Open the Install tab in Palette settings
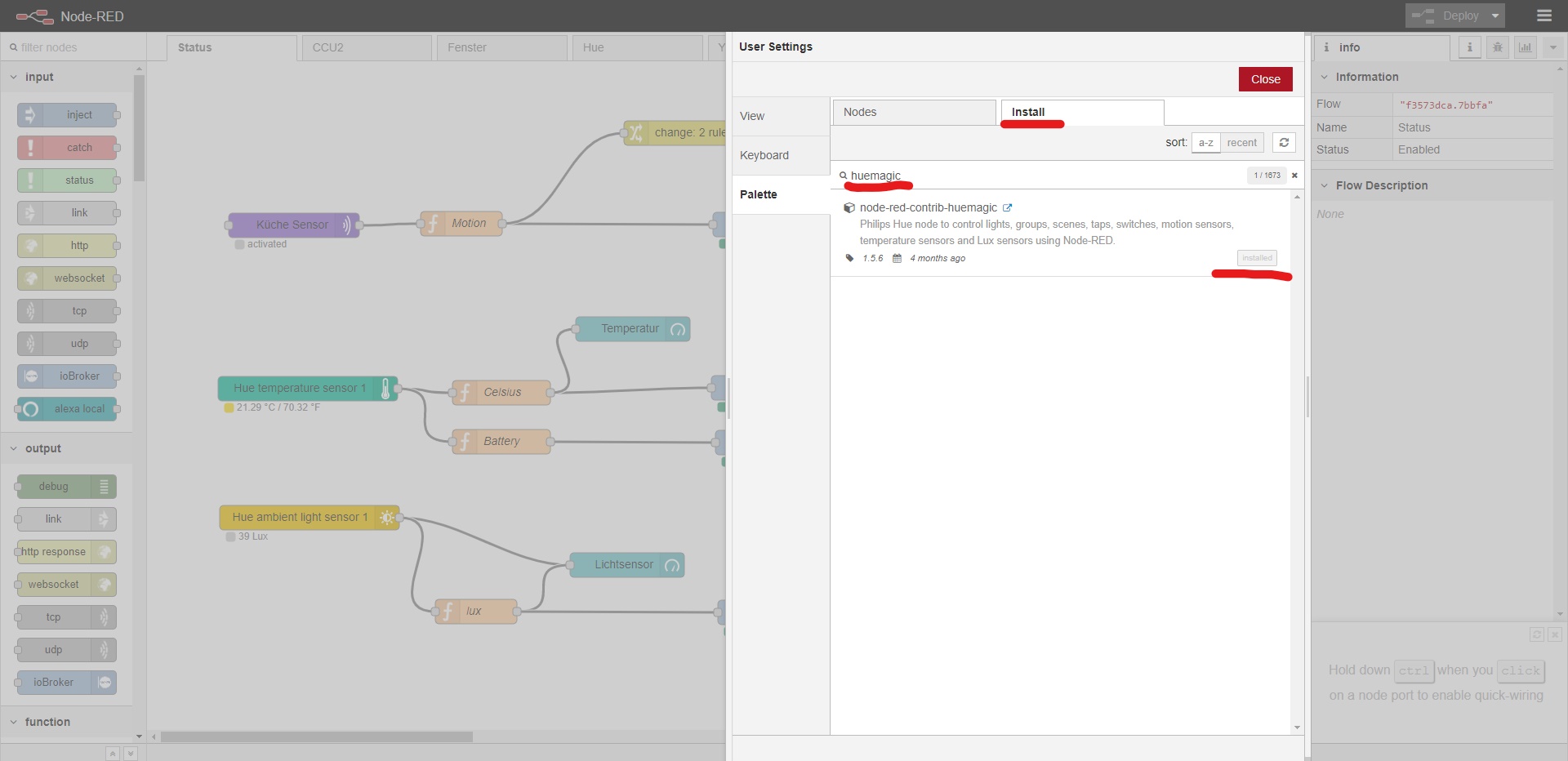 (x=1083, y=112)
